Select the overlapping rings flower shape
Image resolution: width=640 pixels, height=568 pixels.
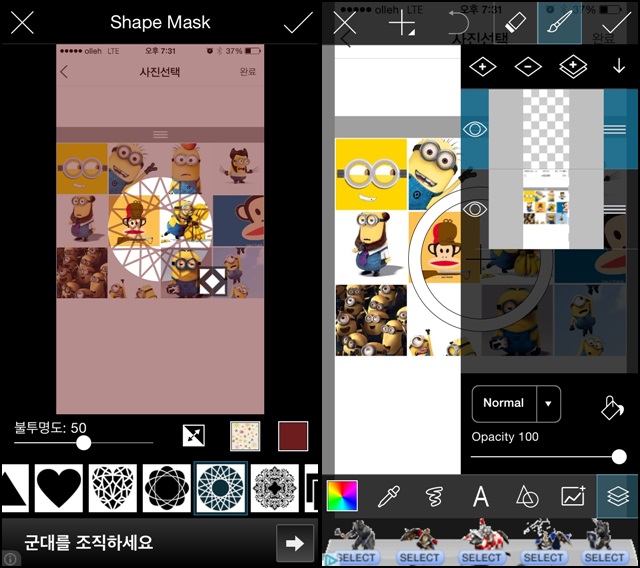(x=167, y=488)
